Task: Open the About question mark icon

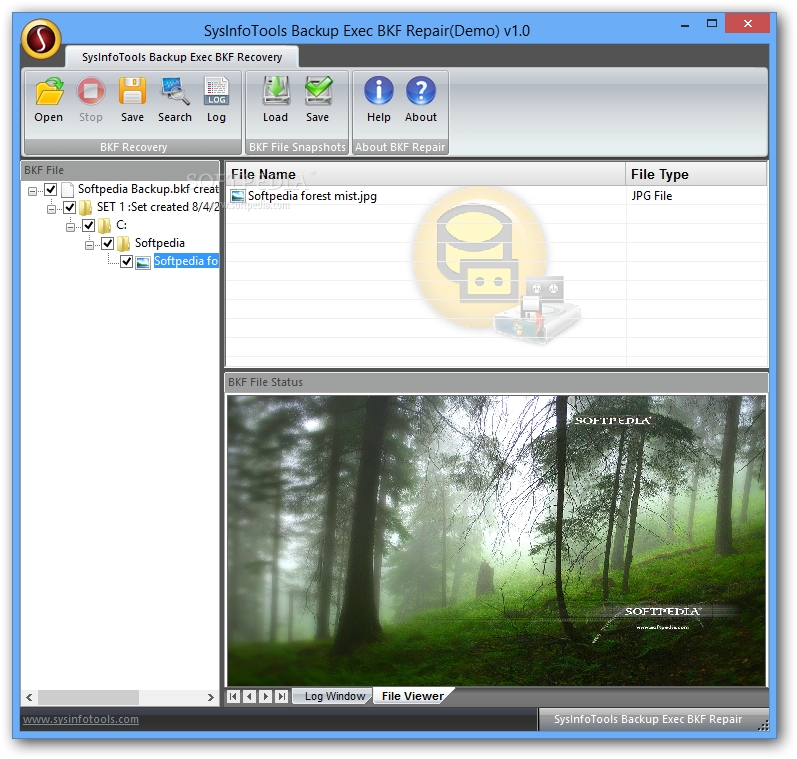Action: point(421,91)
